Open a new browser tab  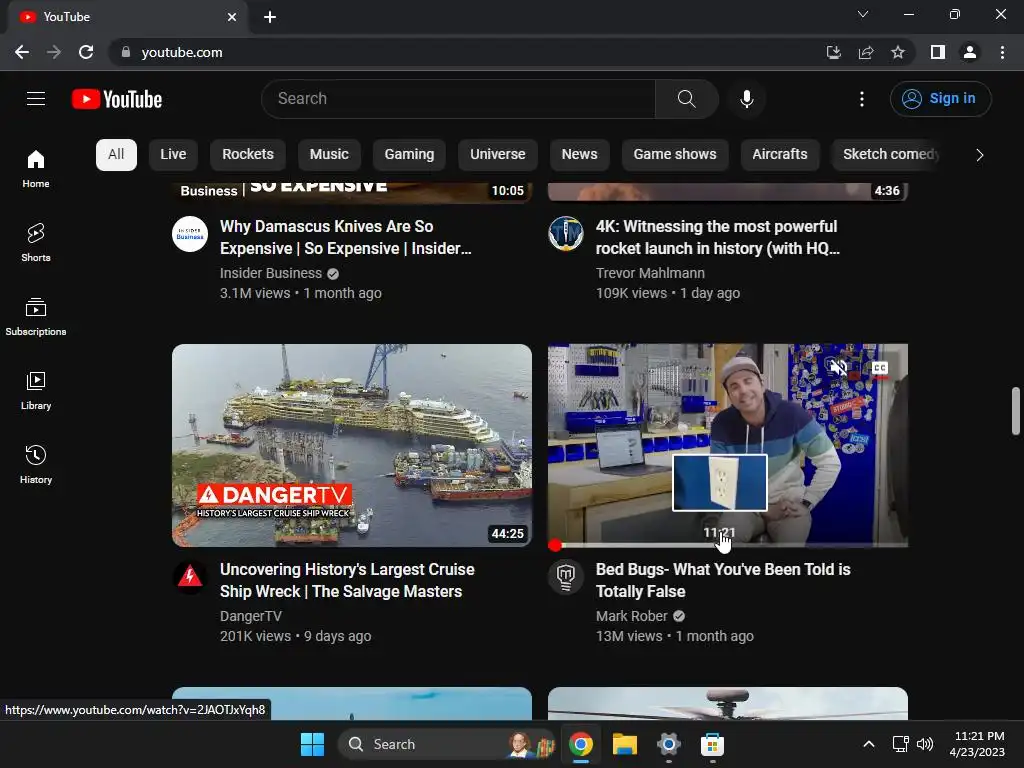point(270,17)
